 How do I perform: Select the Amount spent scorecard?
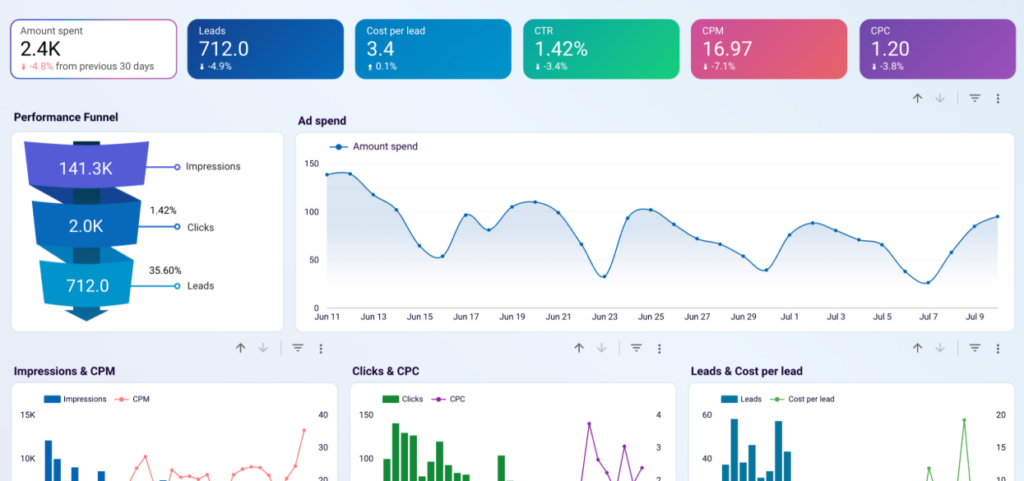[x=93, y=49]
